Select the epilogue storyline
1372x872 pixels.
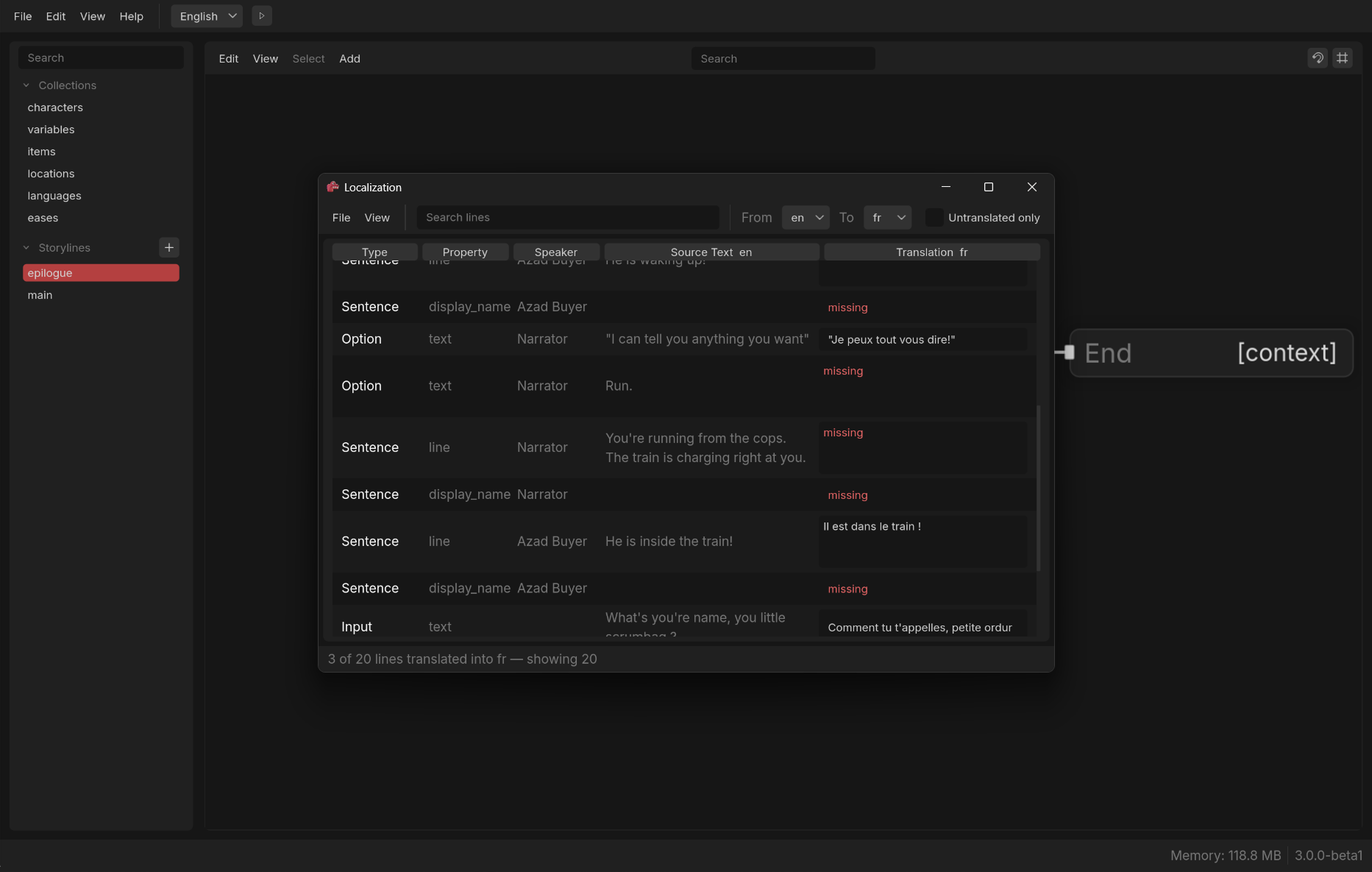click(x=101, y=273)
